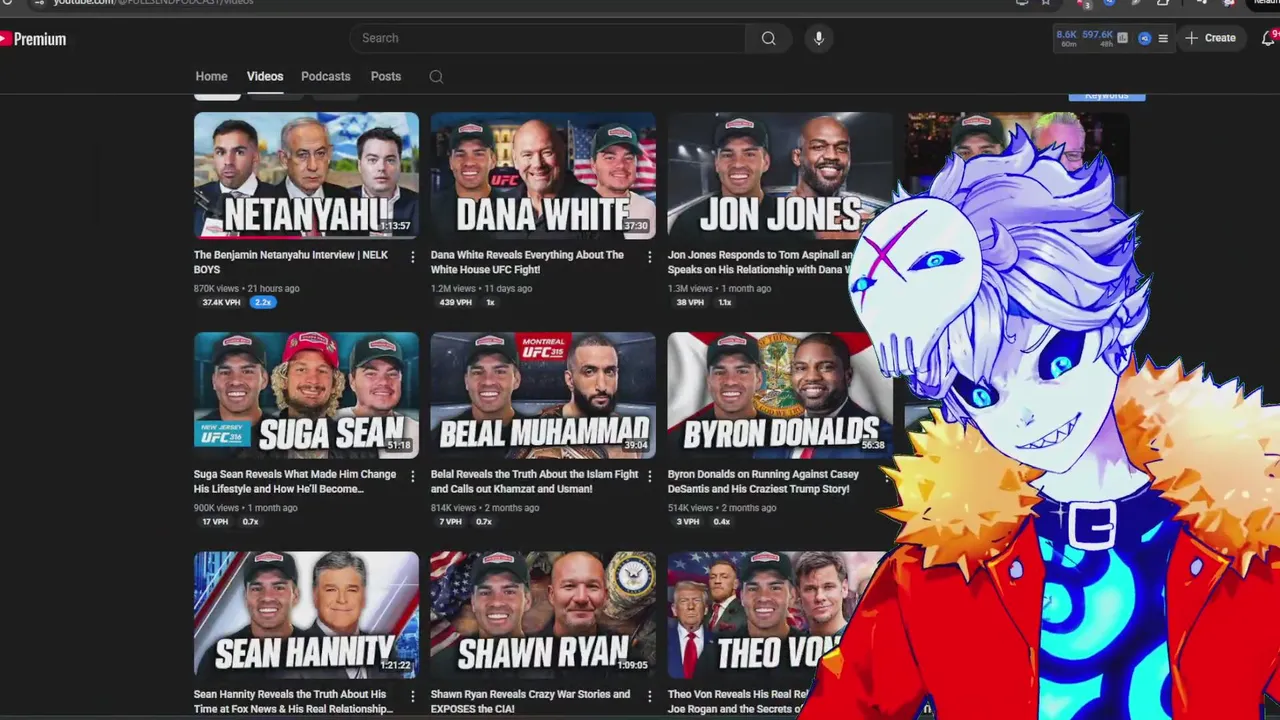Click the blue 2.2x multiplier badge
Screen dimensions: 1280x720
(x=263, y=302)
